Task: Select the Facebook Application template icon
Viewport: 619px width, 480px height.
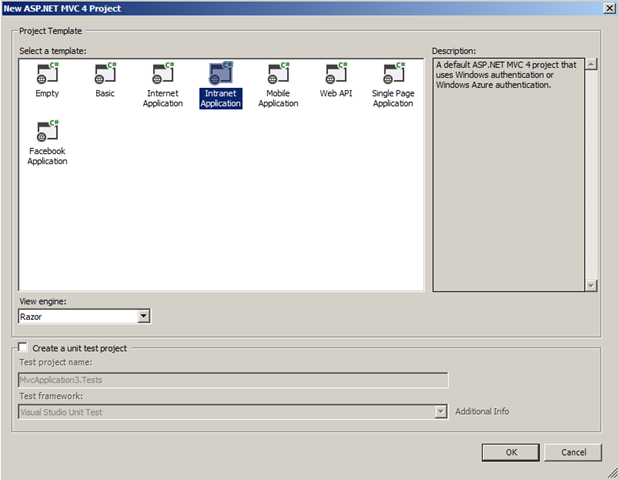Action: coord(47,131)
